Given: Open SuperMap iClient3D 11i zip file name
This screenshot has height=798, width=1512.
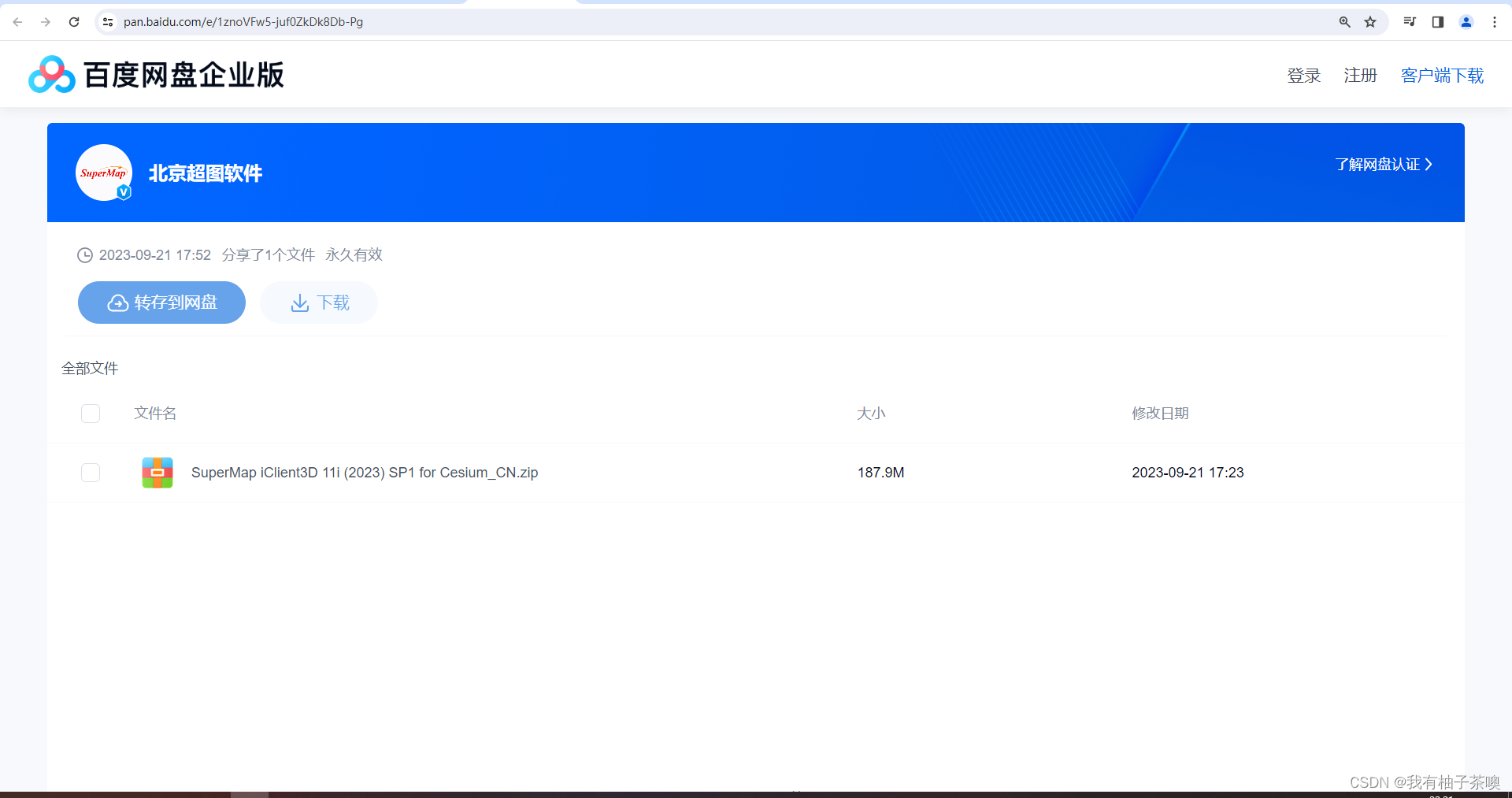Looking at the screenshot, I should [x=365, y=473].
